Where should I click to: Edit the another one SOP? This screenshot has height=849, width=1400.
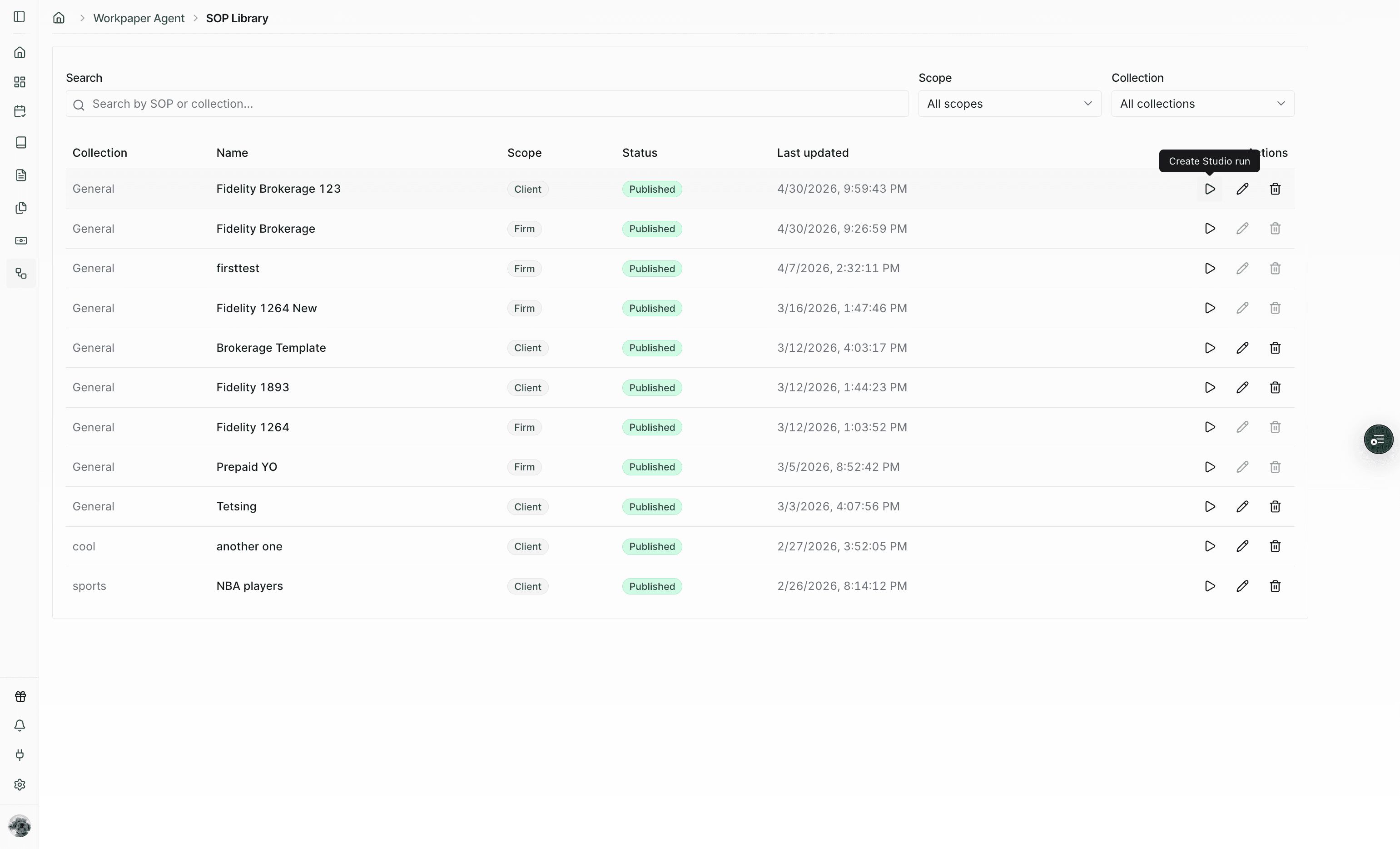[x=1243, y=546]
